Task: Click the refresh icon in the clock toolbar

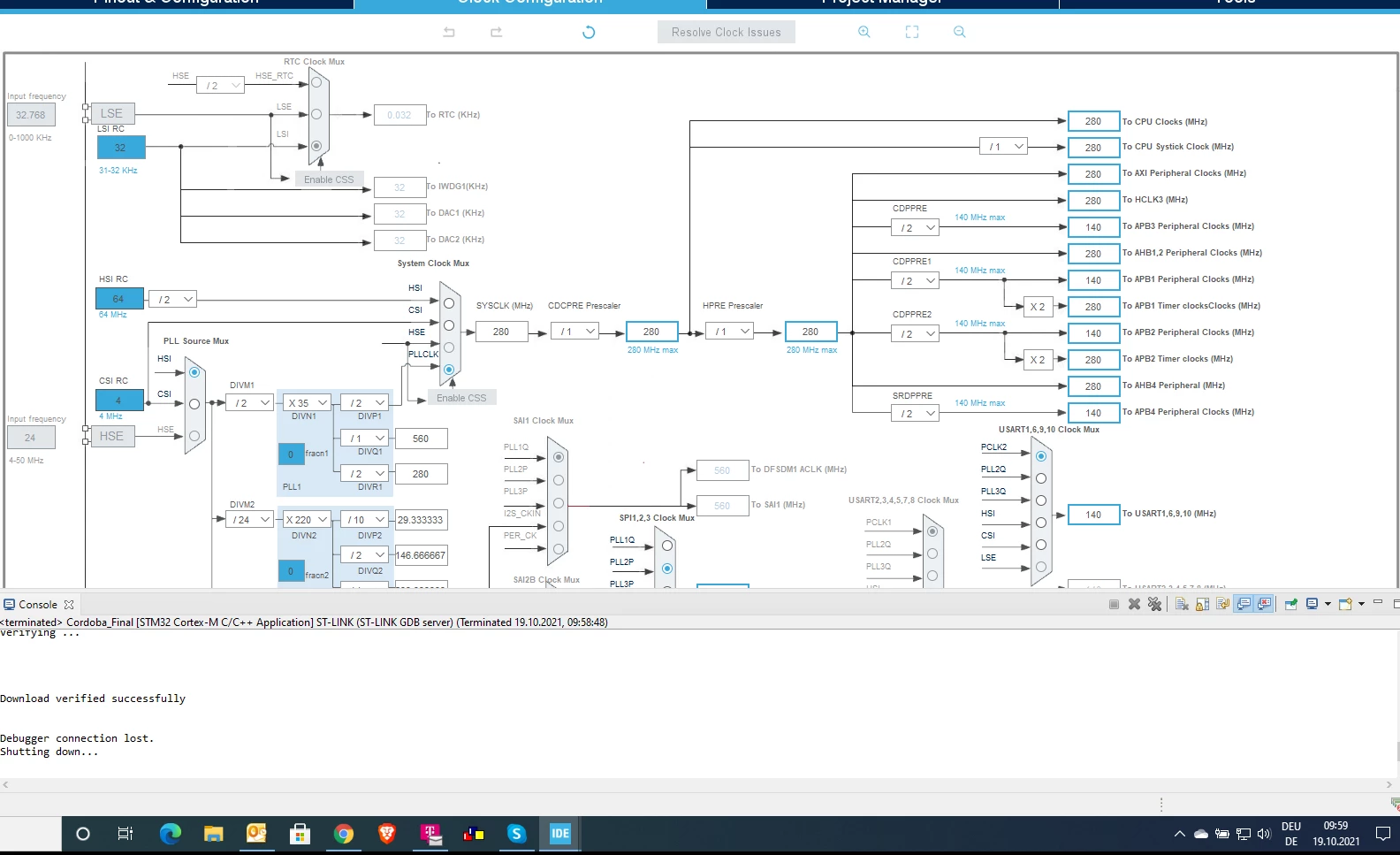Action: point(589,32)
